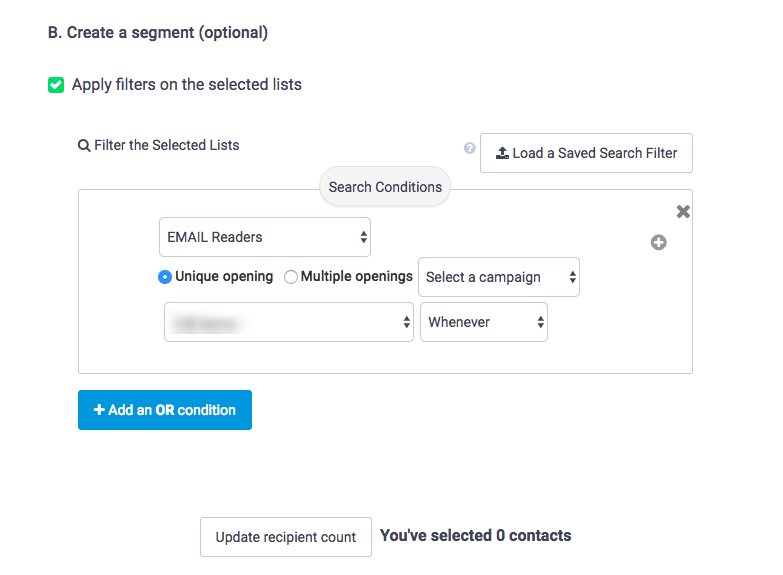
Task: Add a condition via plus circle icon
Action: (x=659, y=242)
